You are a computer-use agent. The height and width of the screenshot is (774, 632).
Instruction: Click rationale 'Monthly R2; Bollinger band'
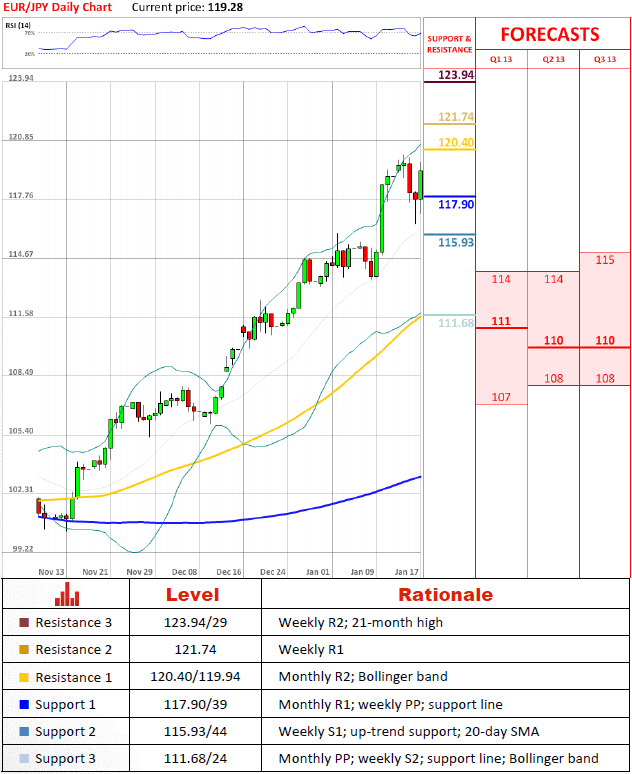pos(363,677)
